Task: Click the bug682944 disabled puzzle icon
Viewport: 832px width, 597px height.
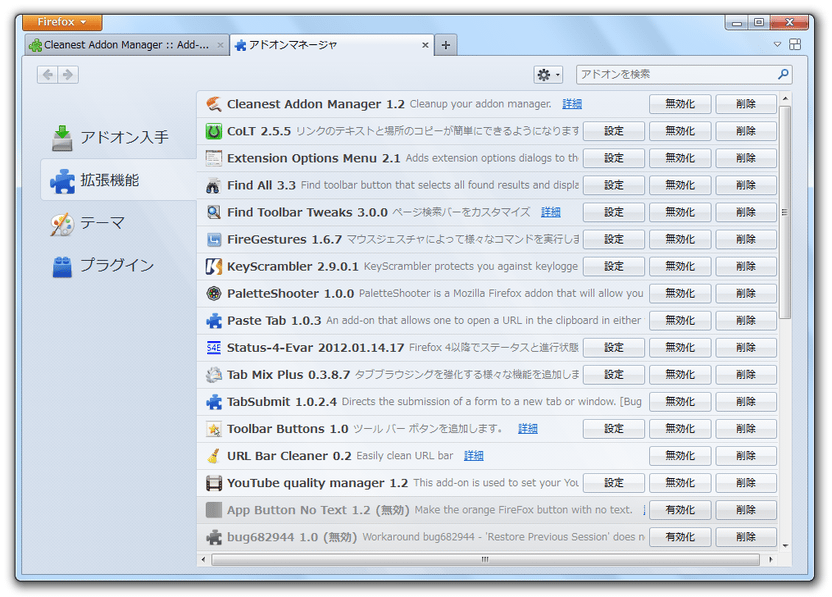Action: point(214,537)
